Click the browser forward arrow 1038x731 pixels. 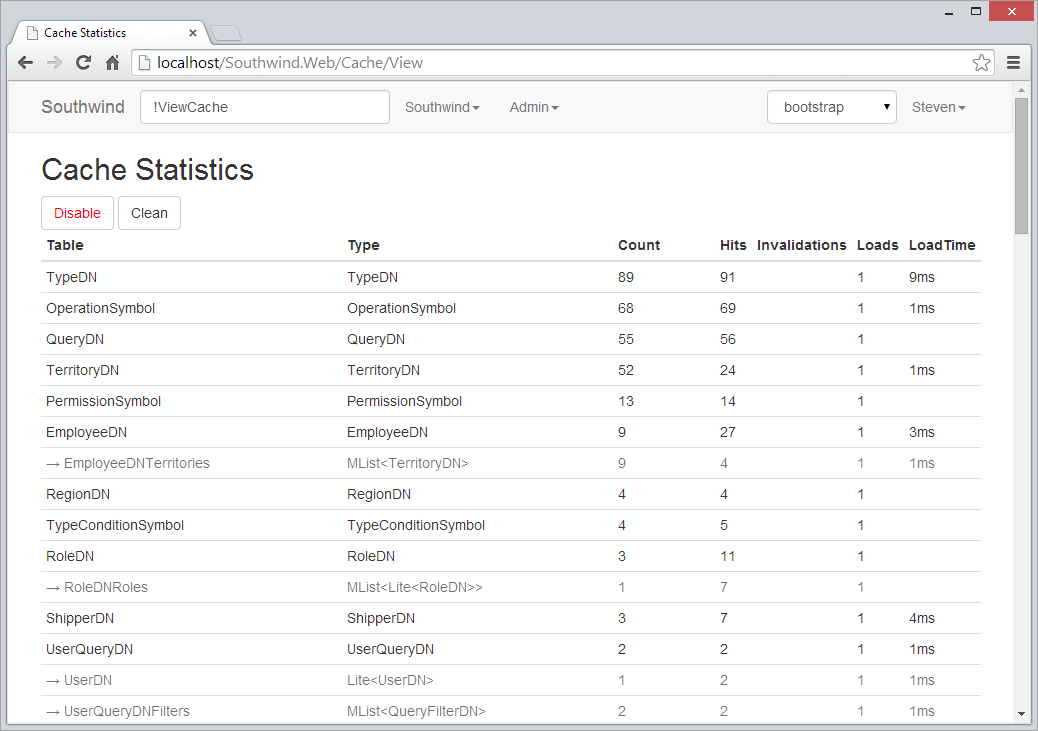[55, 63]
